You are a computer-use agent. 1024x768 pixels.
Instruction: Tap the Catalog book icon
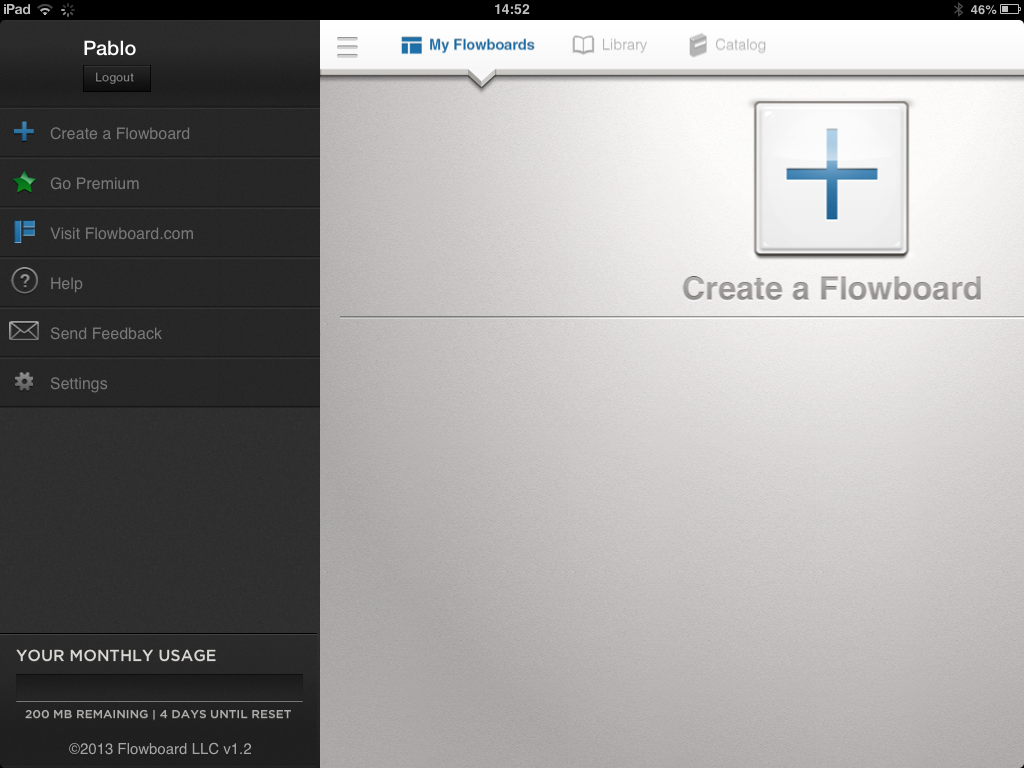click(698, 44)
